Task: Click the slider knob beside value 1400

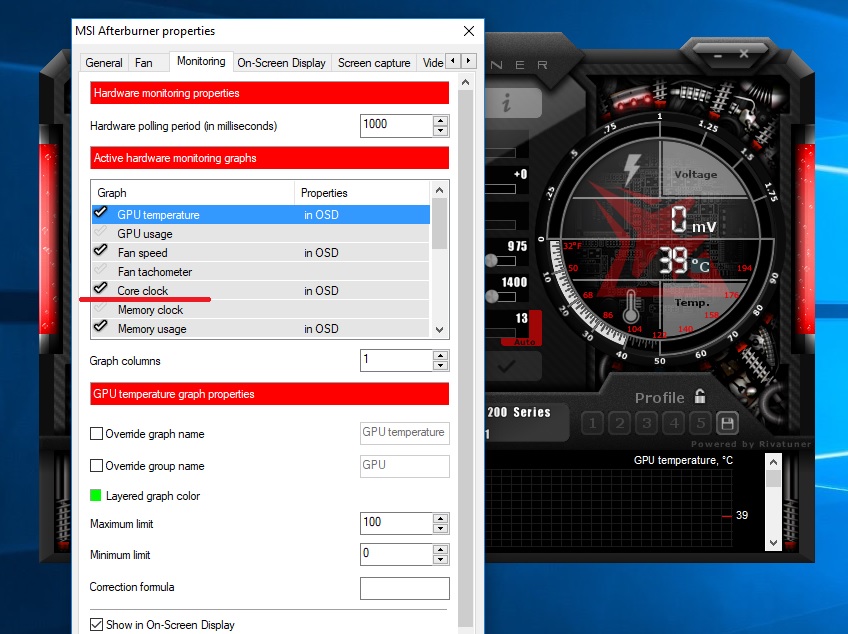Action: (492, 296)
